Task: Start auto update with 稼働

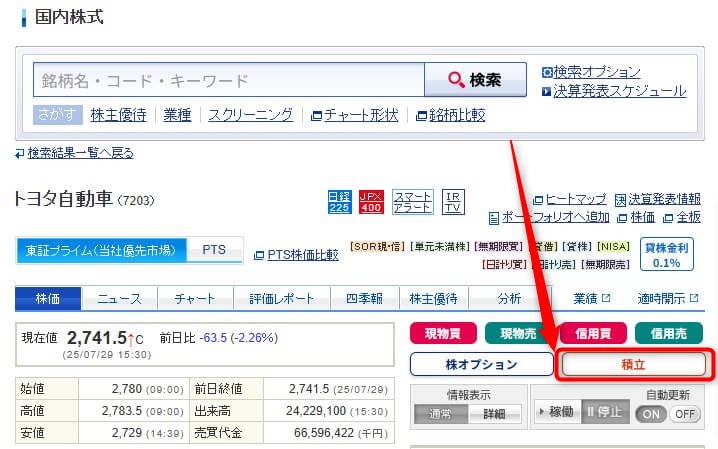Action: click(557, 412)
